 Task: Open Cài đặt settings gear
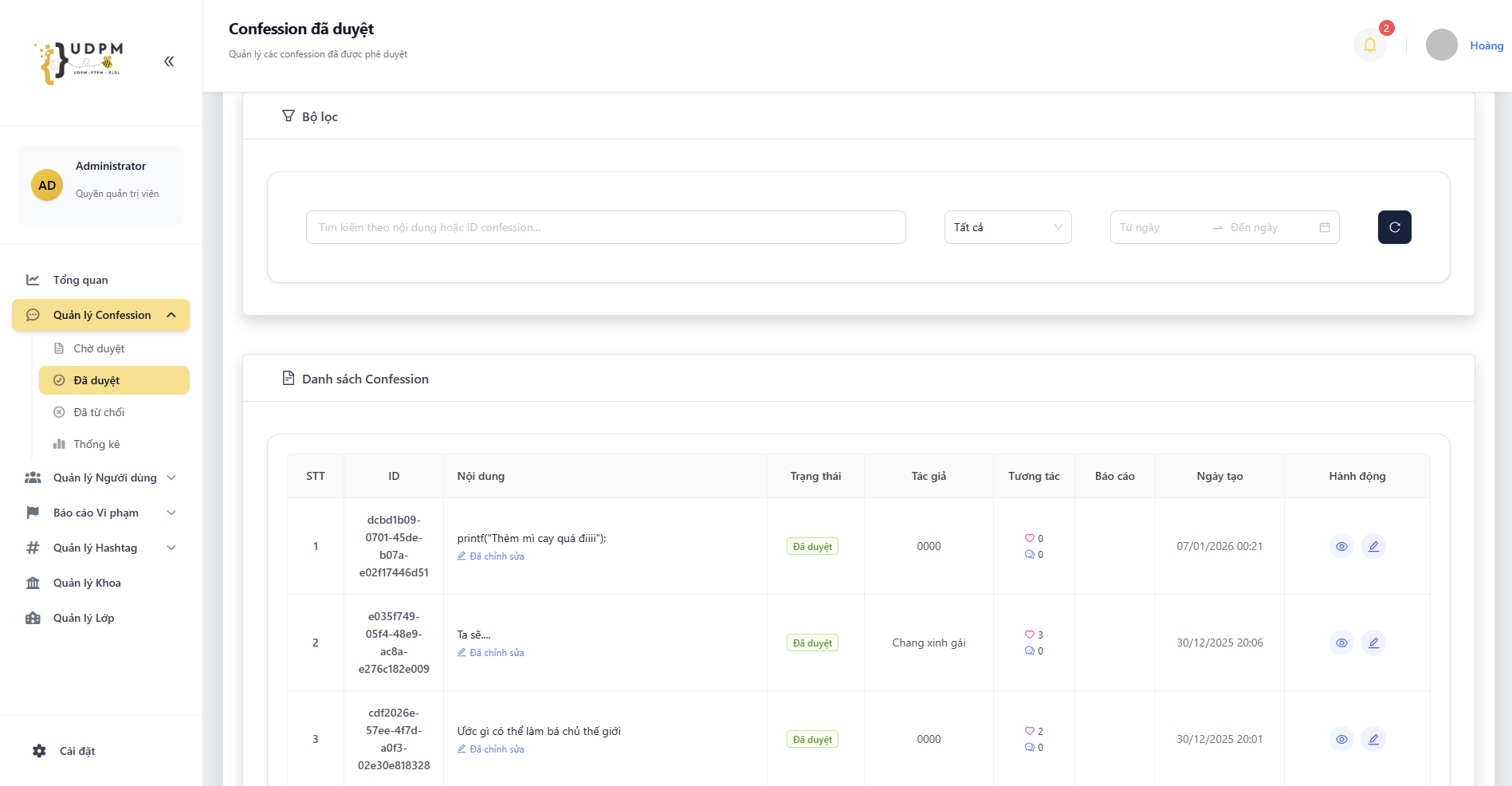(x=39, y=751)
